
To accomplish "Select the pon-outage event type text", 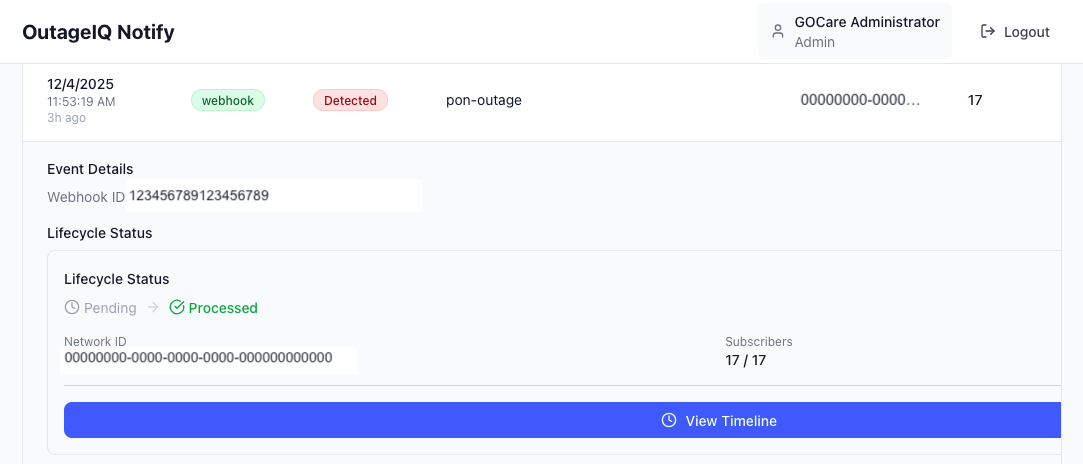I will pos(484,100).
